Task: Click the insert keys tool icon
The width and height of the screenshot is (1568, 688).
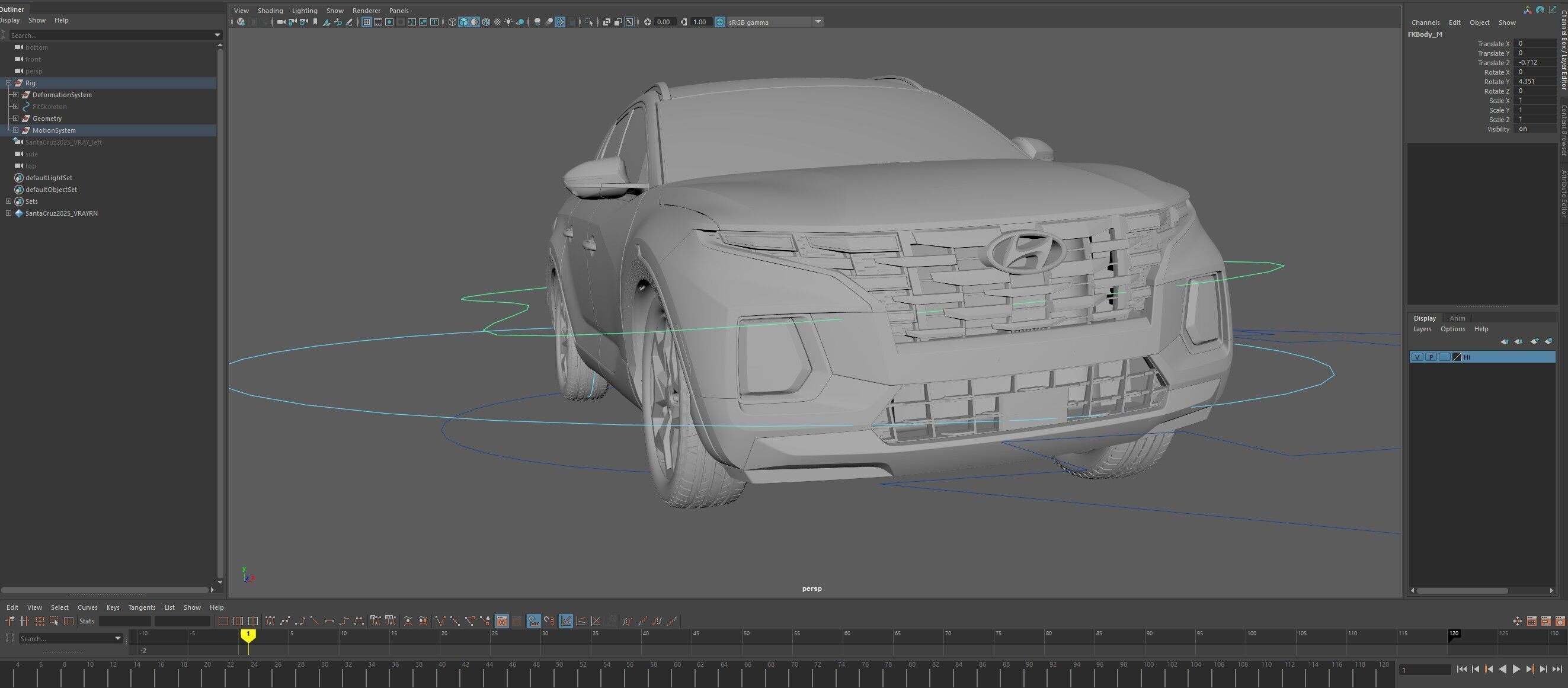Action: (24, 621)
